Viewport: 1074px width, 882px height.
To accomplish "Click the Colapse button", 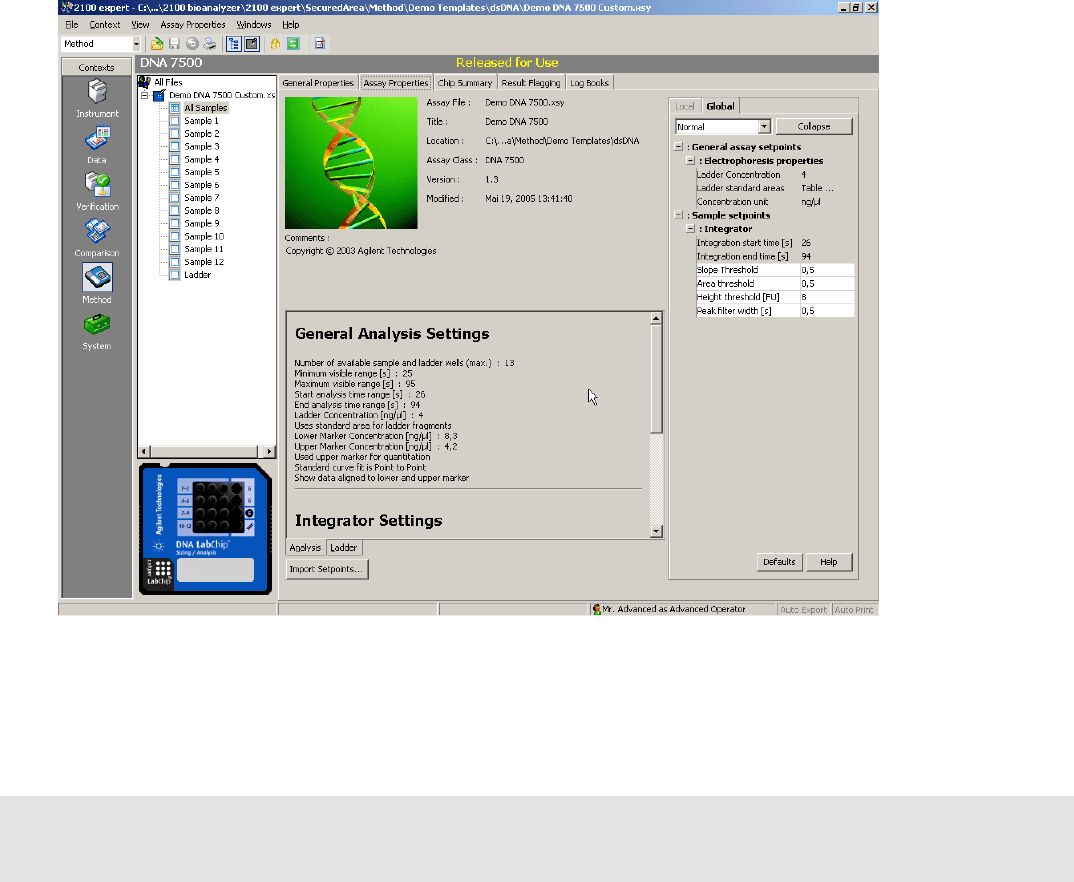I will click(x=814, y=127).
